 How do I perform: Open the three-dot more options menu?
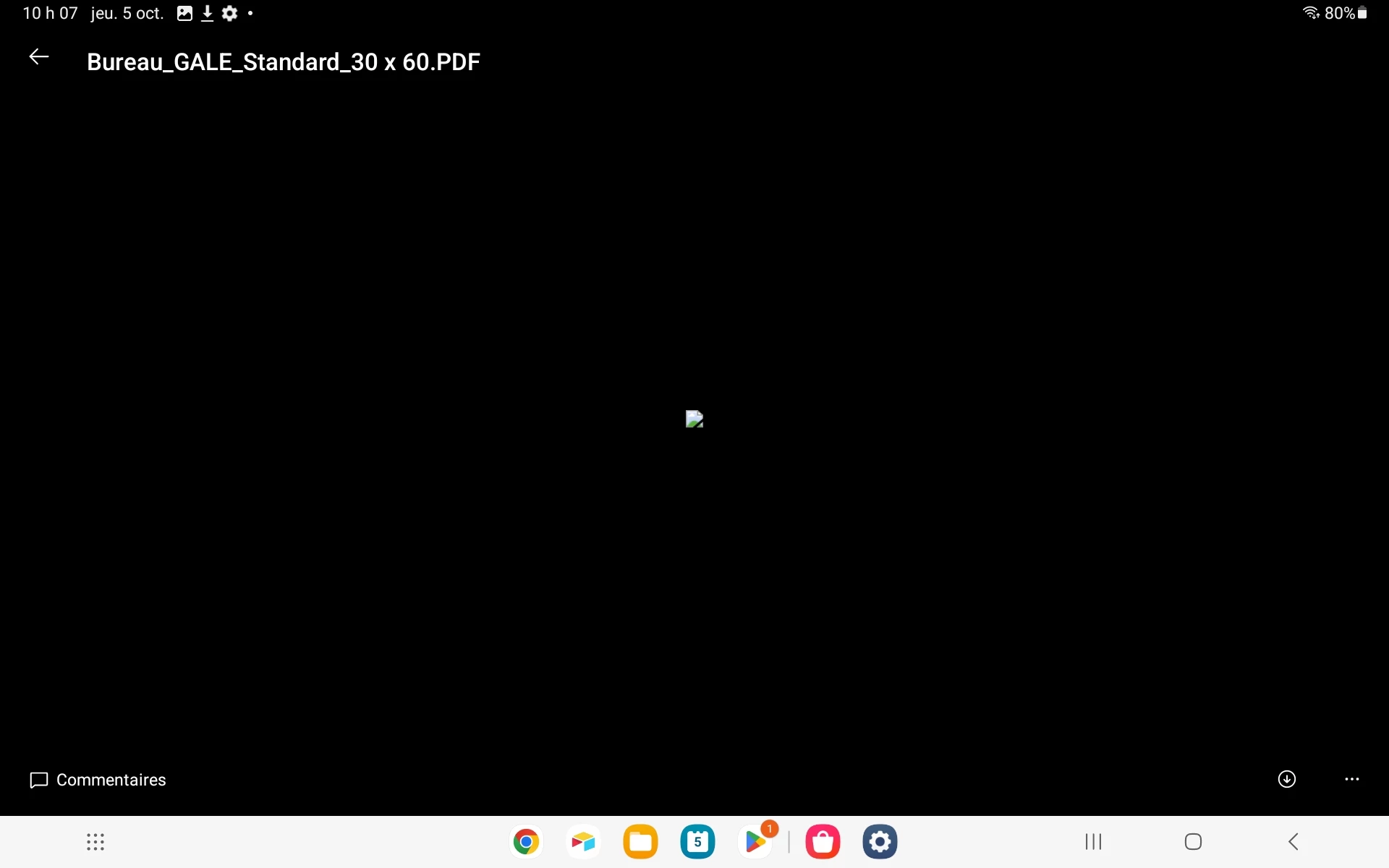click(x=1351, y=779)
